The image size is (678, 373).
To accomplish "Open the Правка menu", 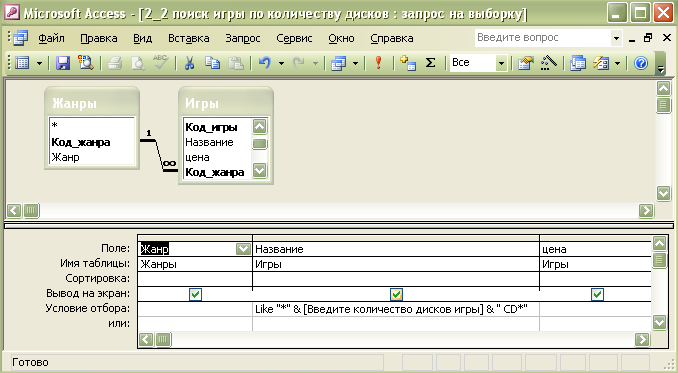I will [99, 38].
